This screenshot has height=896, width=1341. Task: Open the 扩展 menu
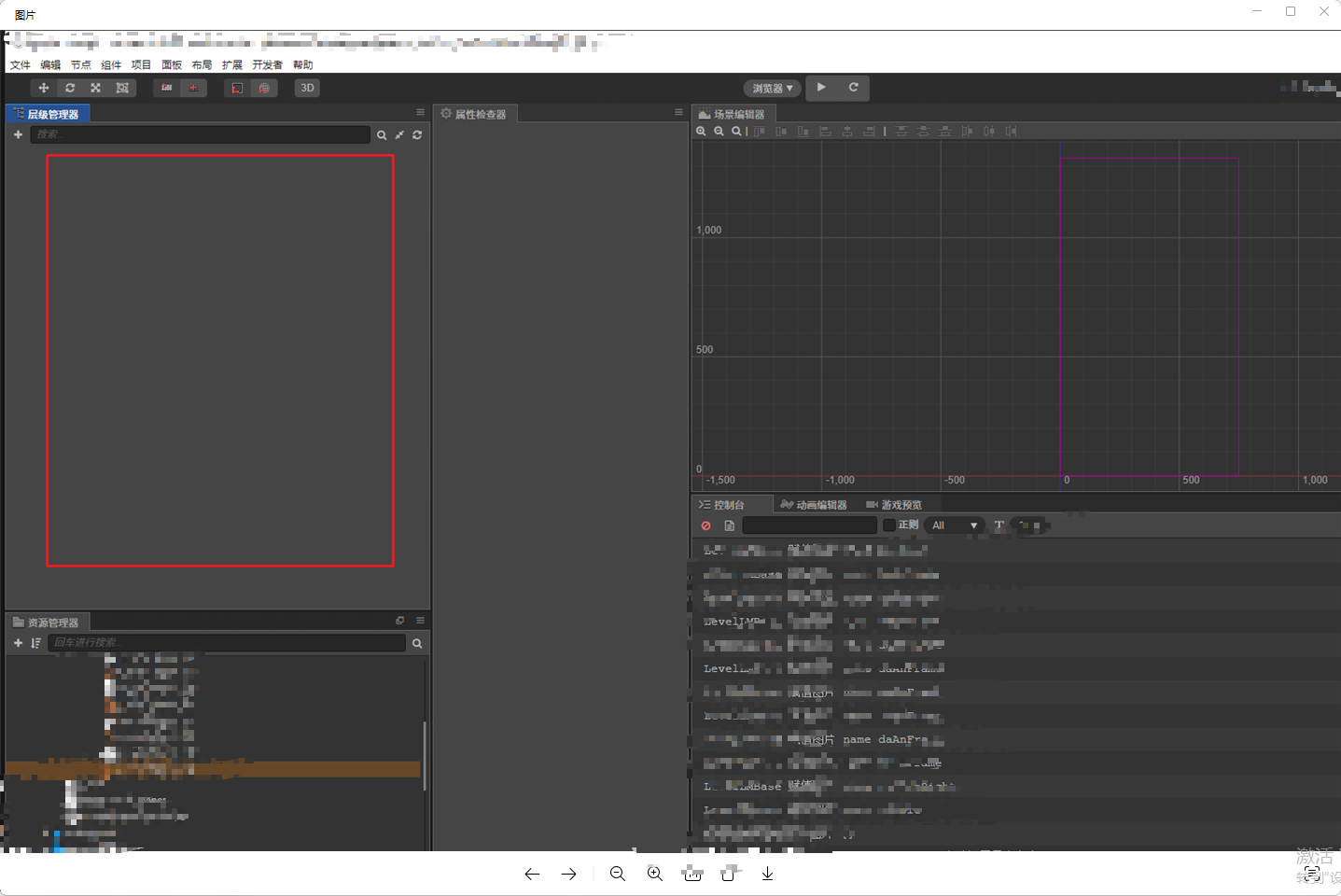(232, 65)
